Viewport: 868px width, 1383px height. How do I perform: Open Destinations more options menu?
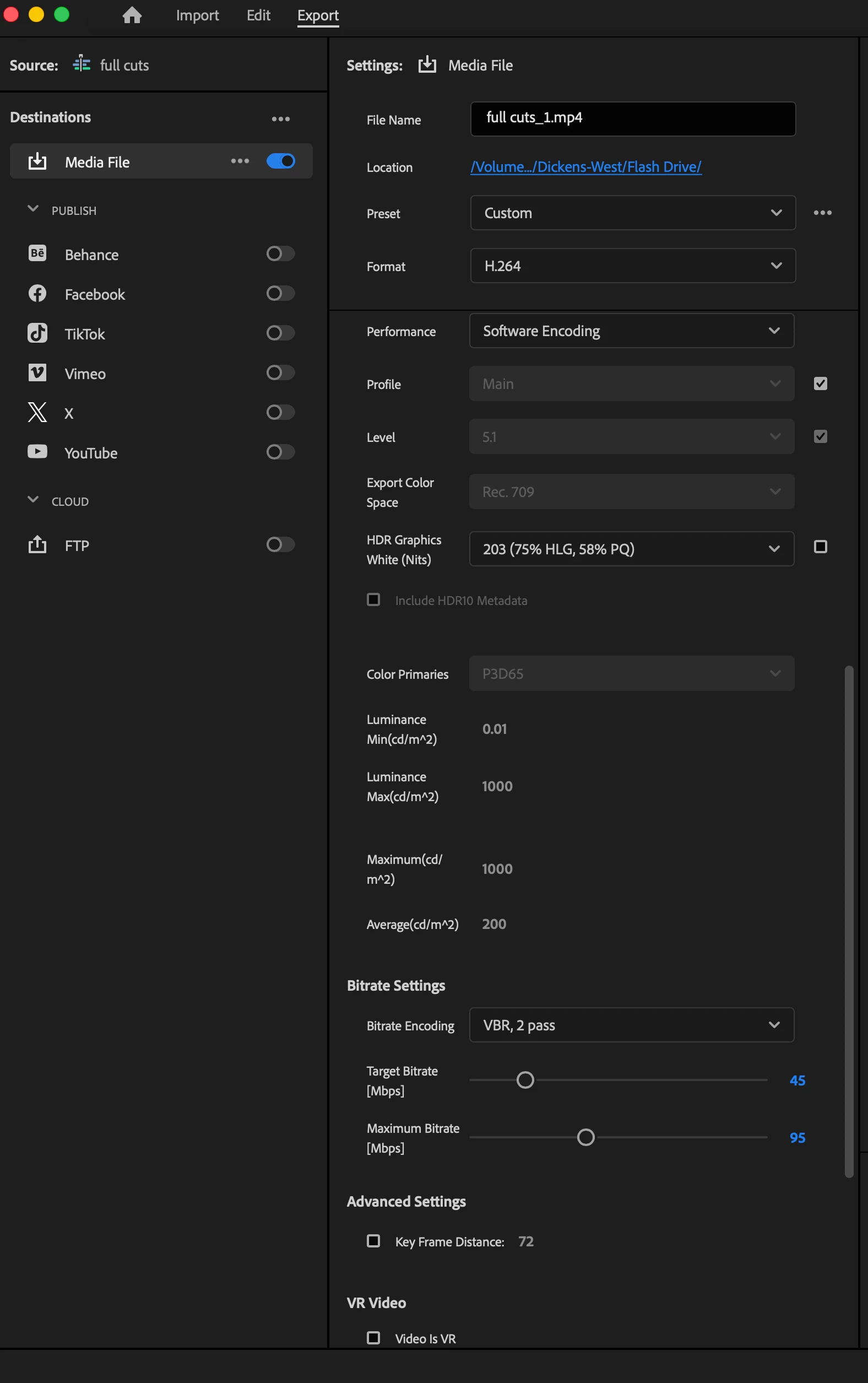coord(281,119)
